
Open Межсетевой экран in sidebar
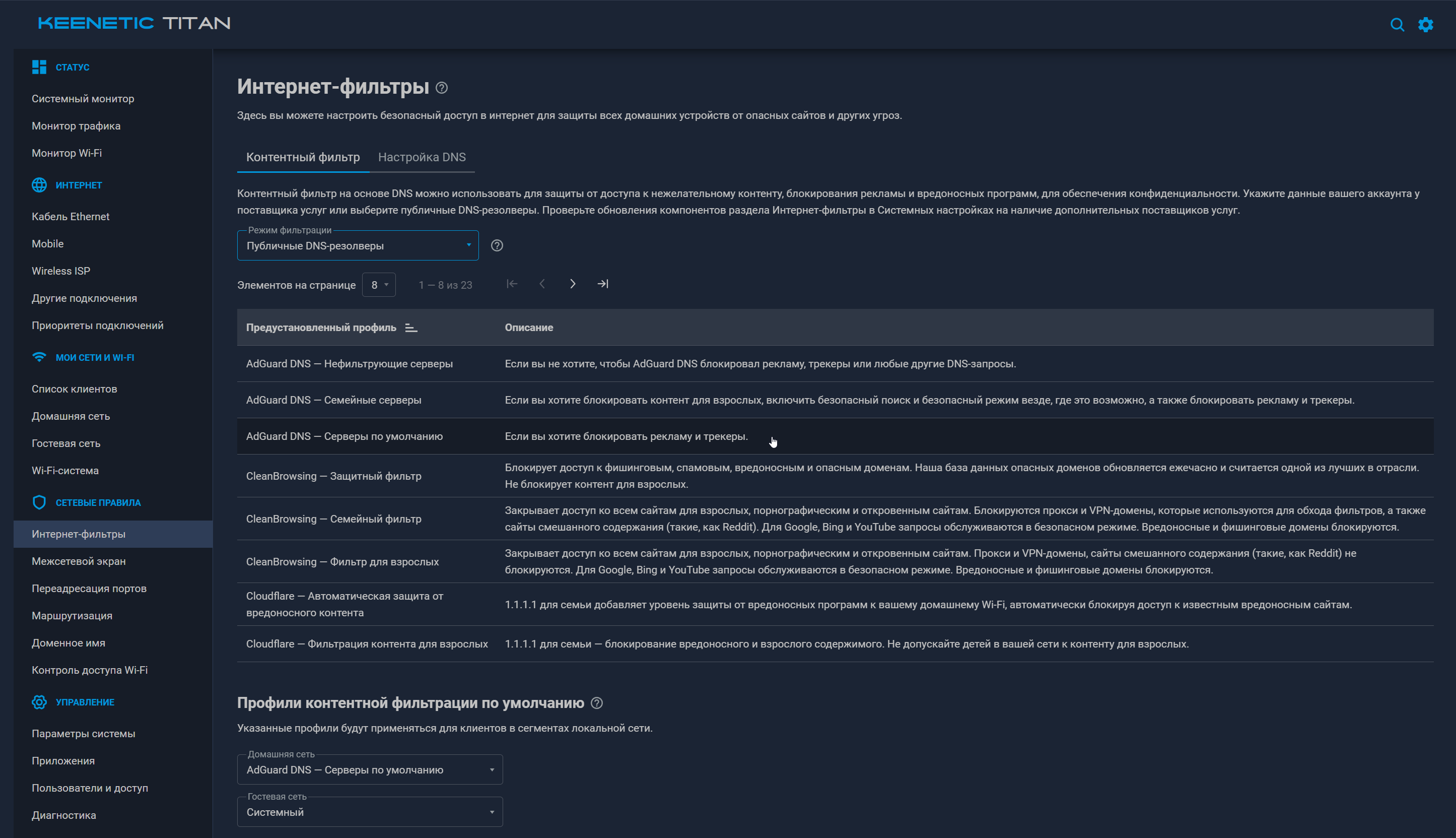pos(79,561)
